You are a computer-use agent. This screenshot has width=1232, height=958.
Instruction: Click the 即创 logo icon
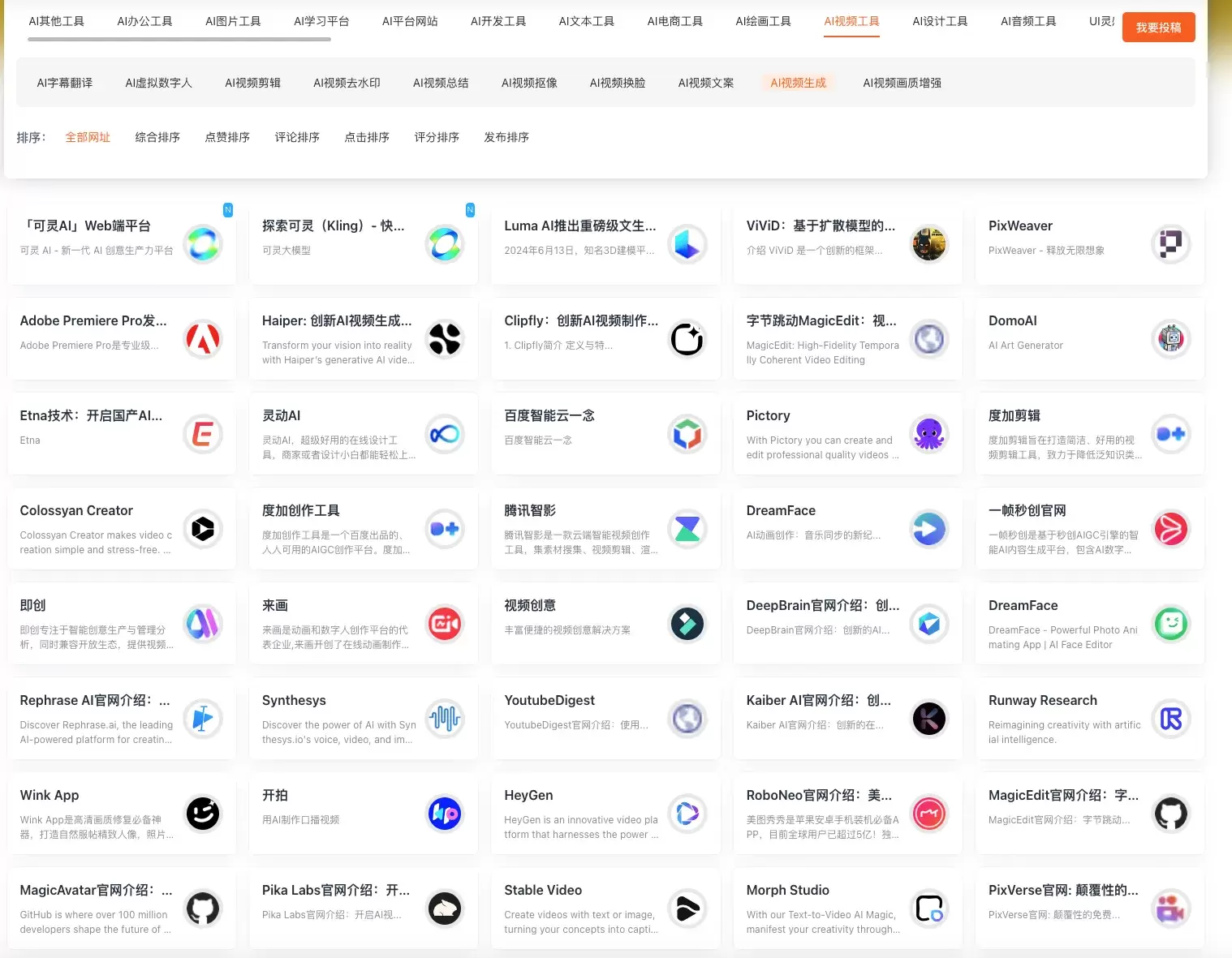tap(203, 624)
